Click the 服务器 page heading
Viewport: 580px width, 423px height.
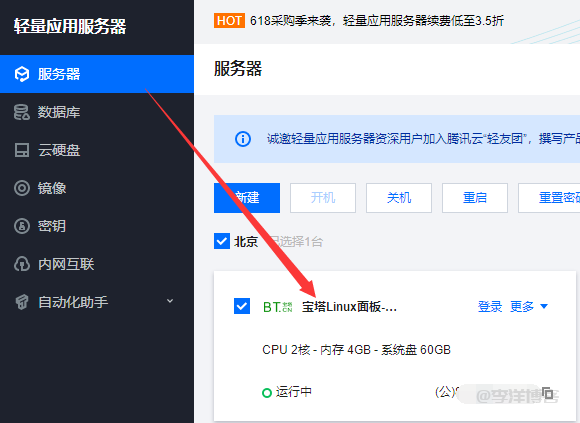tap(238, 69)
